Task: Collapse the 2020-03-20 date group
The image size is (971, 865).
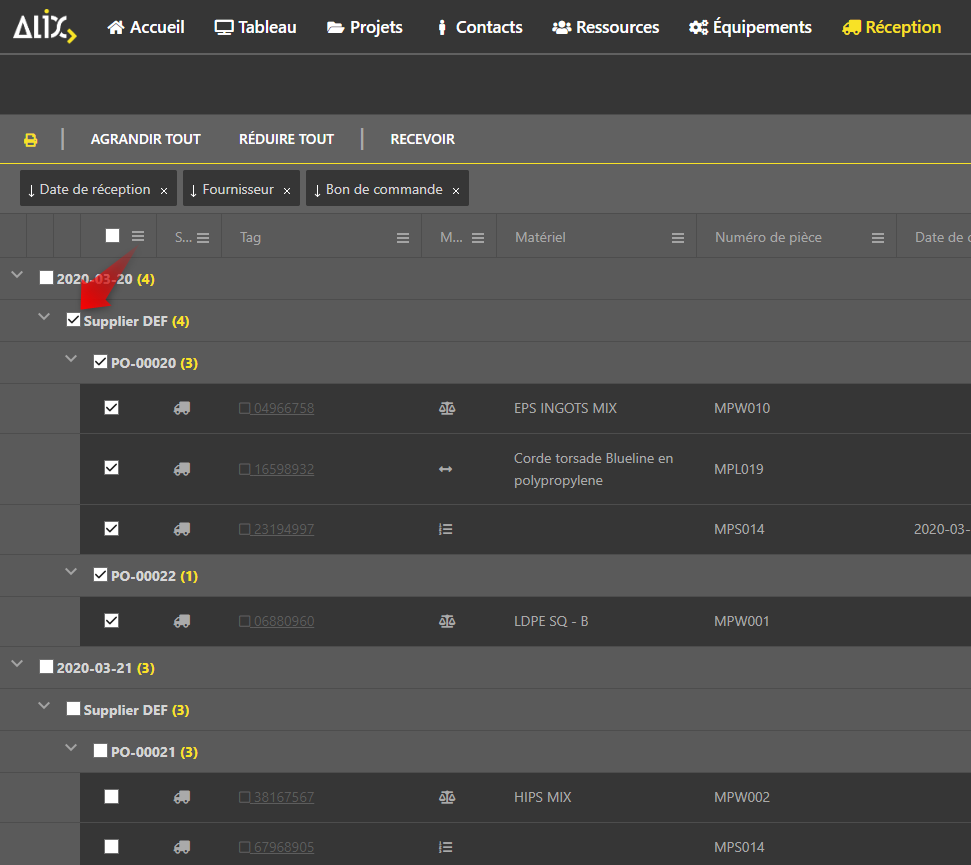Action: click(17, 275)
